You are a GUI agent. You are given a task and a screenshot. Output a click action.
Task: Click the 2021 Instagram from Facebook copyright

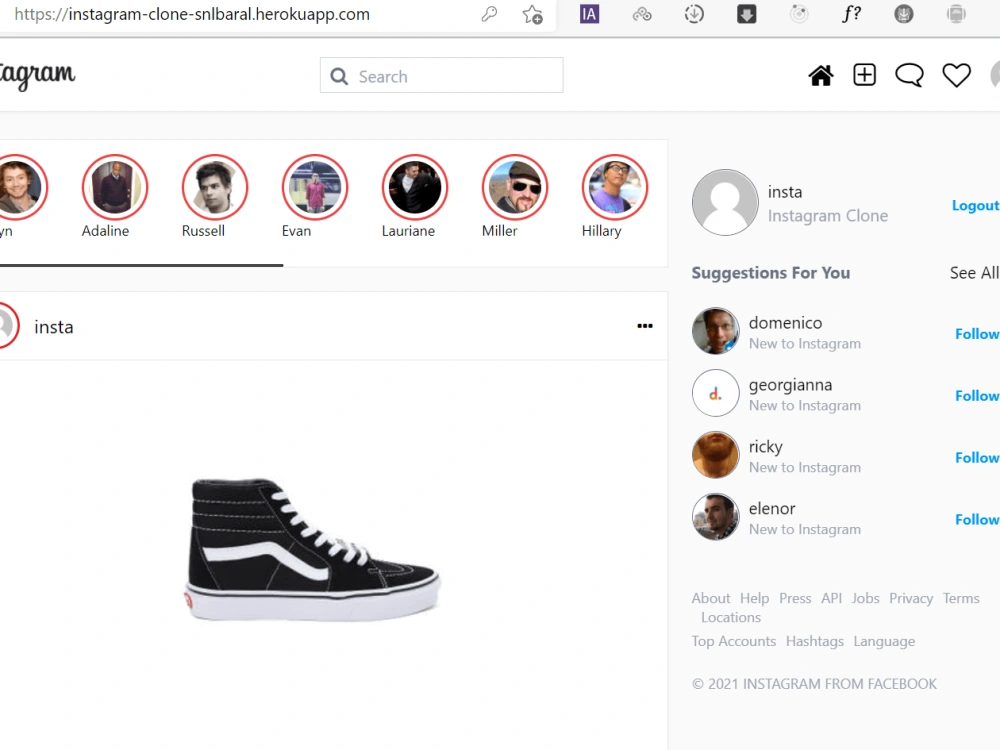coord(814,684)
